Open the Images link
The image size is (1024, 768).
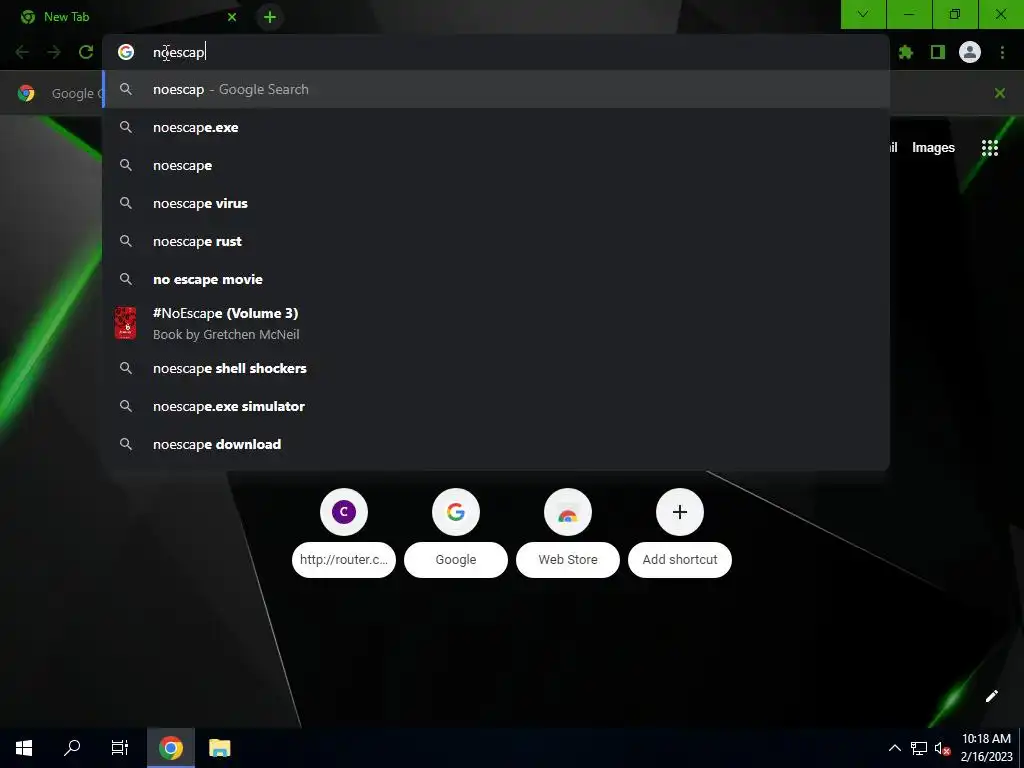coord(933,148)
